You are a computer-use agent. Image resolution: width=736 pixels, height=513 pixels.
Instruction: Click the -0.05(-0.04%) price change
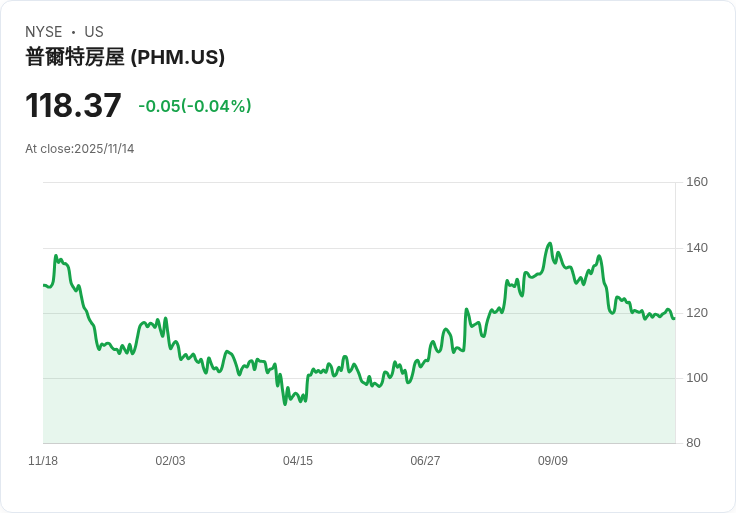coord(195,106)
